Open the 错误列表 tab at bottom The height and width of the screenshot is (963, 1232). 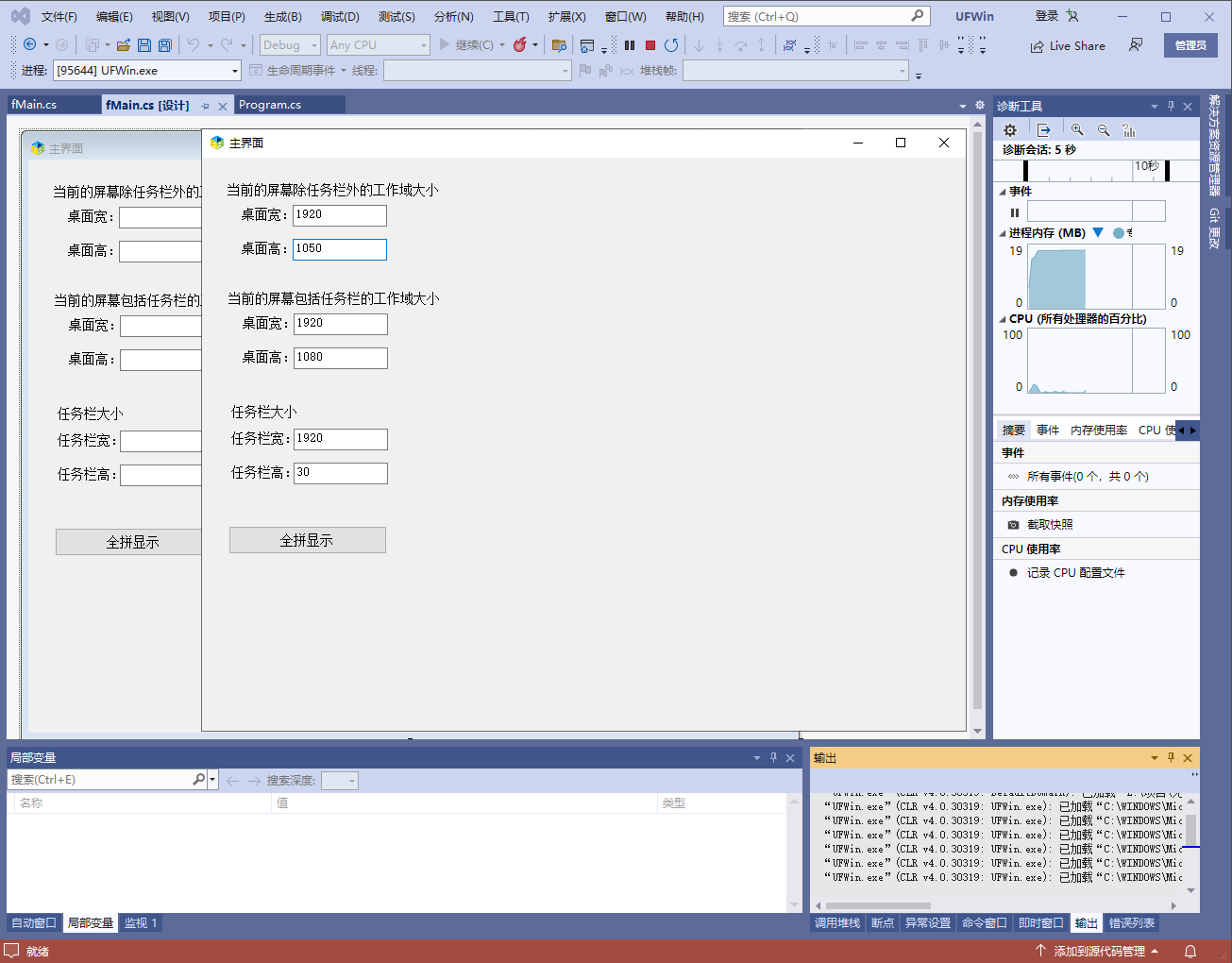1132,923
